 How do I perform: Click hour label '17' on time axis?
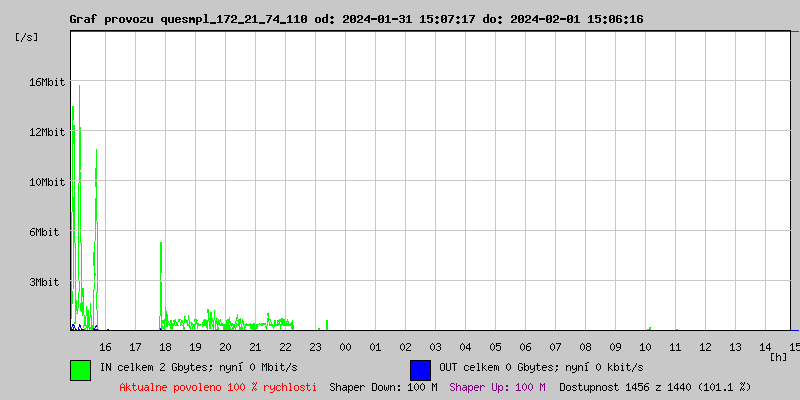coord(135,347)
